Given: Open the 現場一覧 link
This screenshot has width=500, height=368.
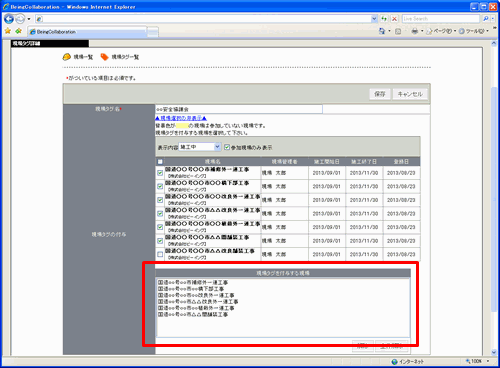Looking at the screenshot, I should (x=83, y=57).
